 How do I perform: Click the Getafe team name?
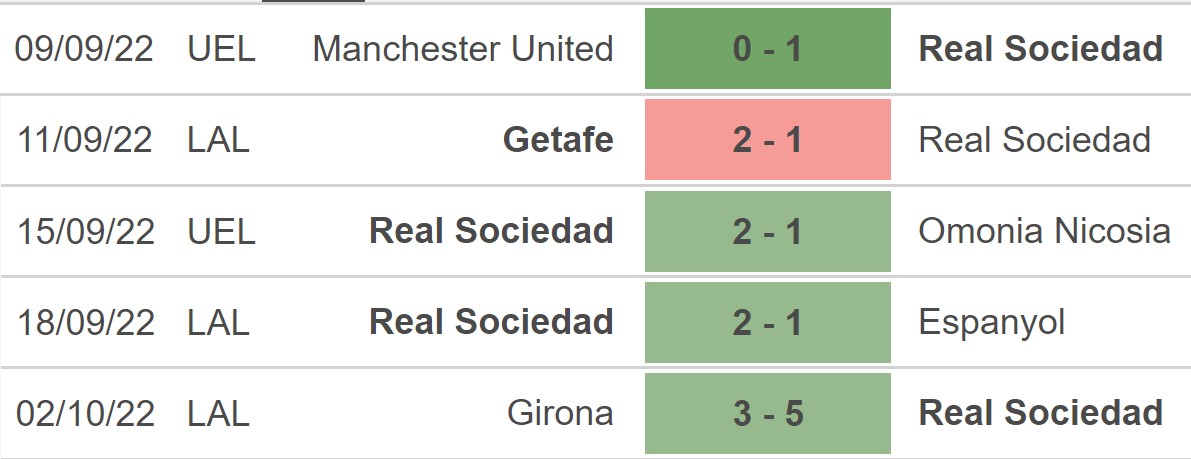click(558, 140)
